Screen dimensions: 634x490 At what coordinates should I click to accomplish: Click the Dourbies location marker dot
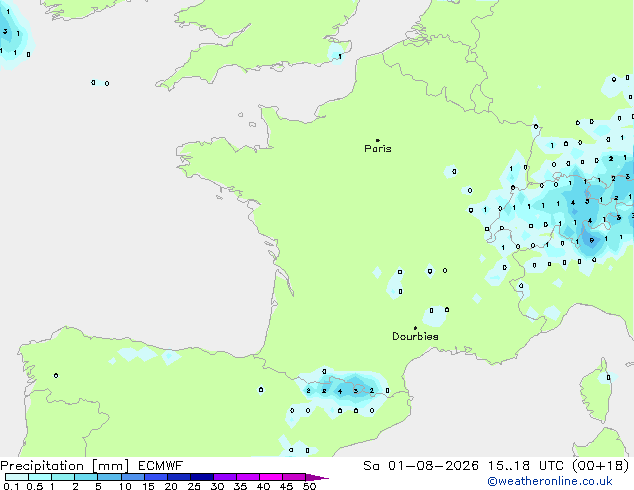click(415, 328)
